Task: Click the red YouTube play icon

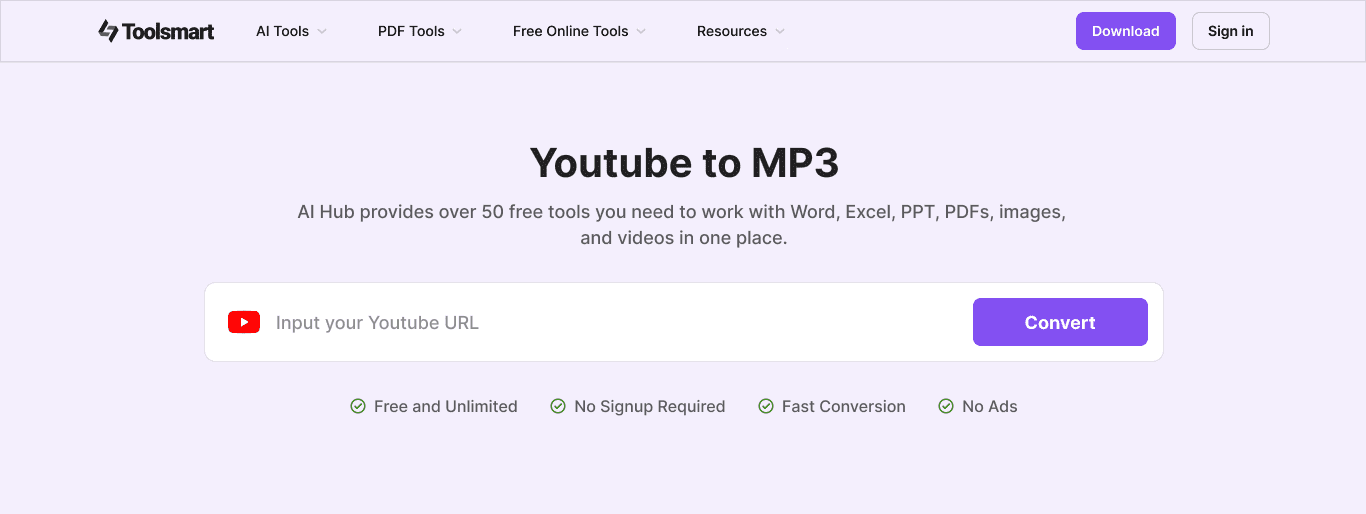Action: coord(244,322)
